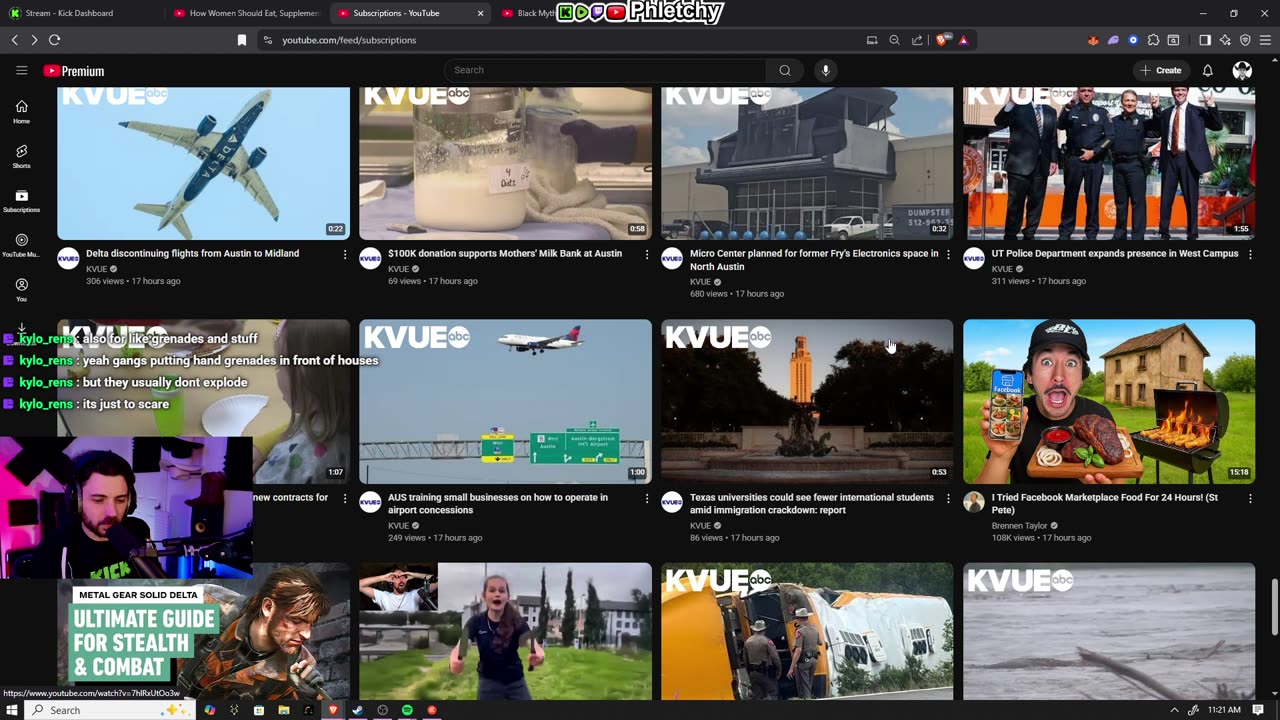Viewport: 1280px width, 720px height.
Task: Open the browser main menu
Action: [1265, 40]
